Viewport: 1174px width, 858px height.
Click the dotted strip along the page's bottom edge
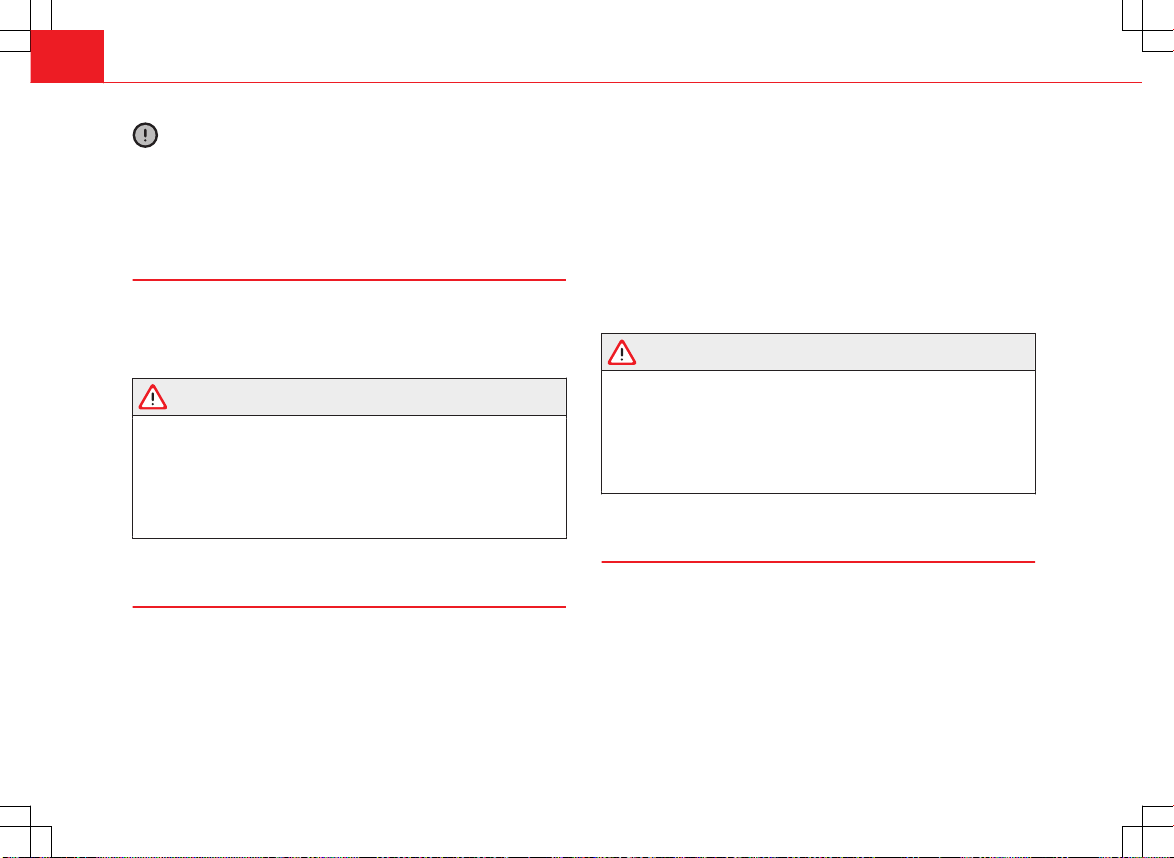pos(587,857)
